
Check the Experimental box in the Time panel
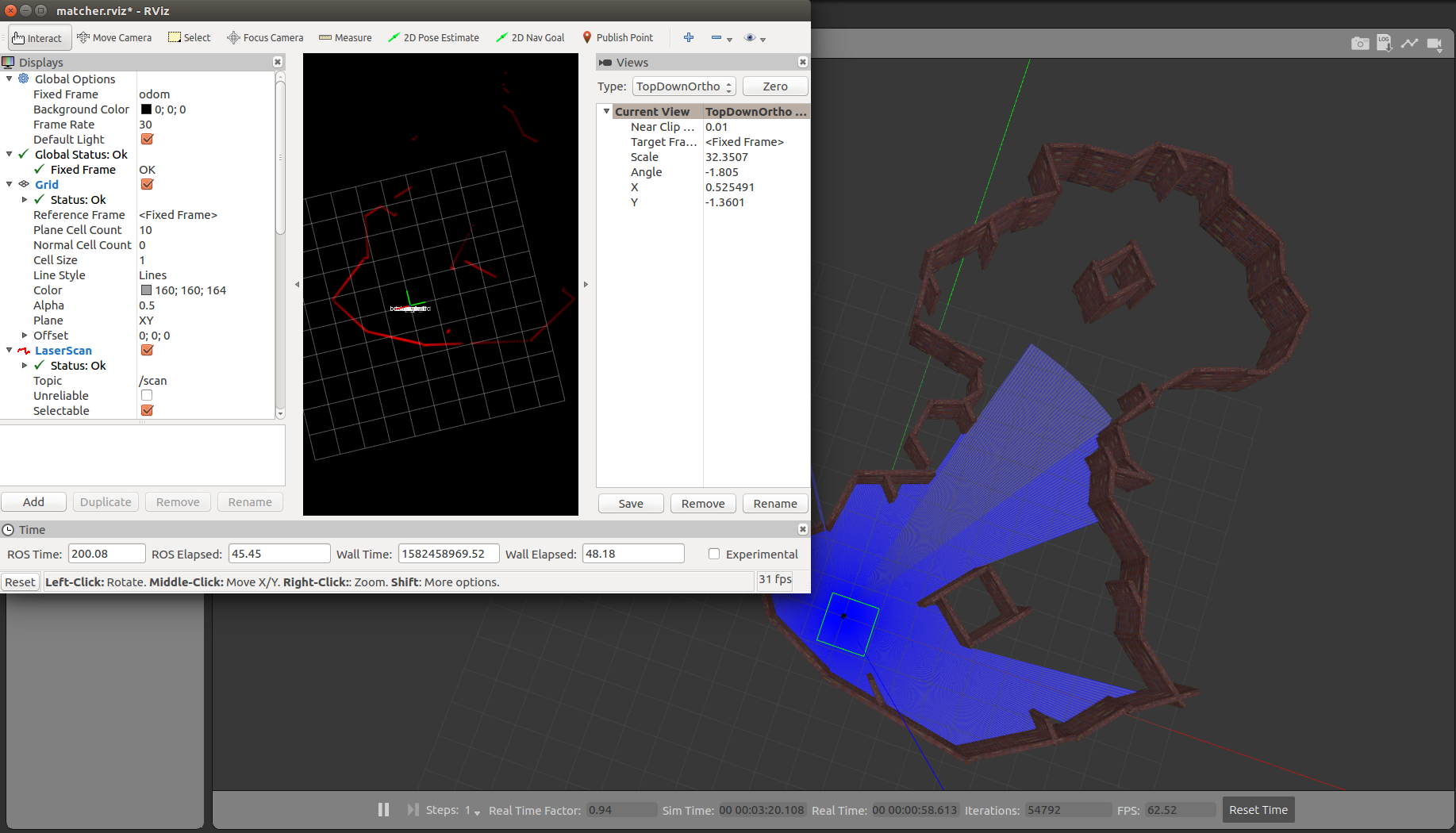click(714, 554)
